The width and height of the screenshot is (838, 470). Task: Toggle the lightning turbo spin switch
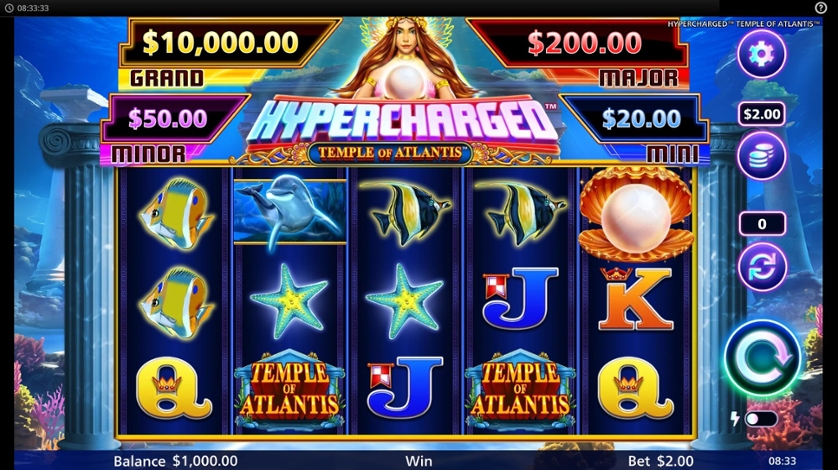761,419
